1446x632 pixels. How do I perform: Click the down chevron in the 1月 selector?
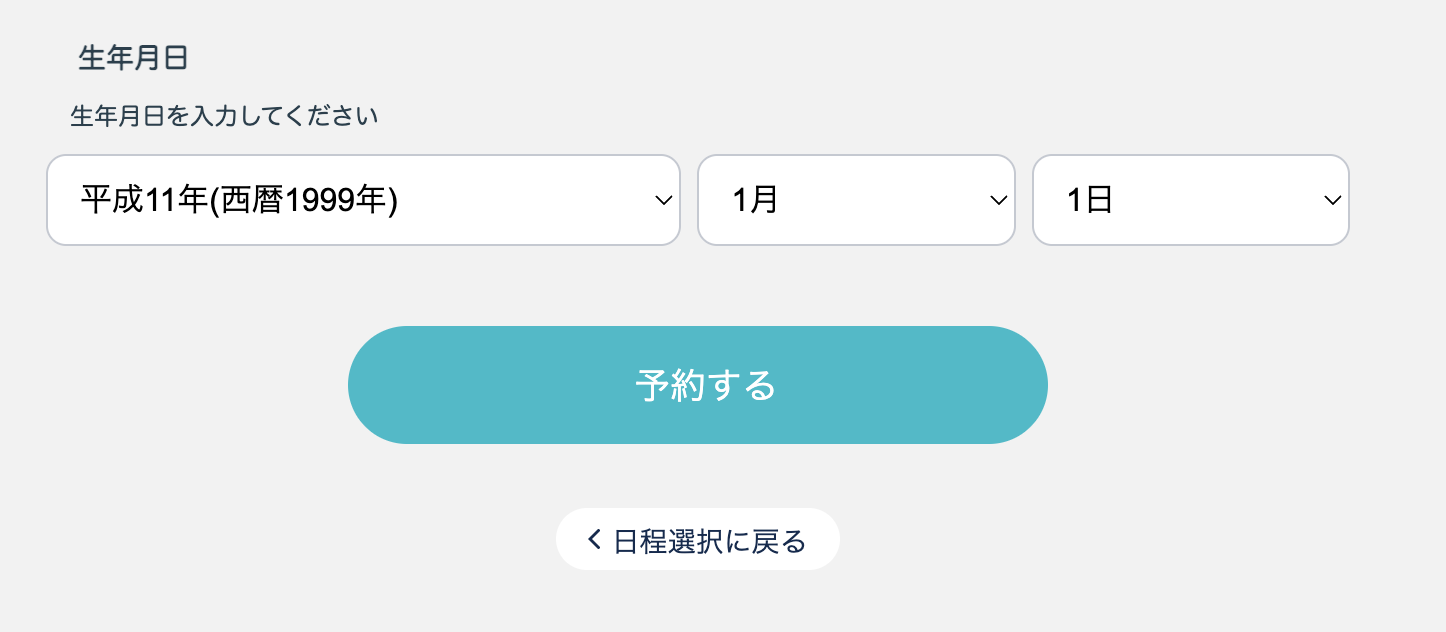[x=997, y=200]
